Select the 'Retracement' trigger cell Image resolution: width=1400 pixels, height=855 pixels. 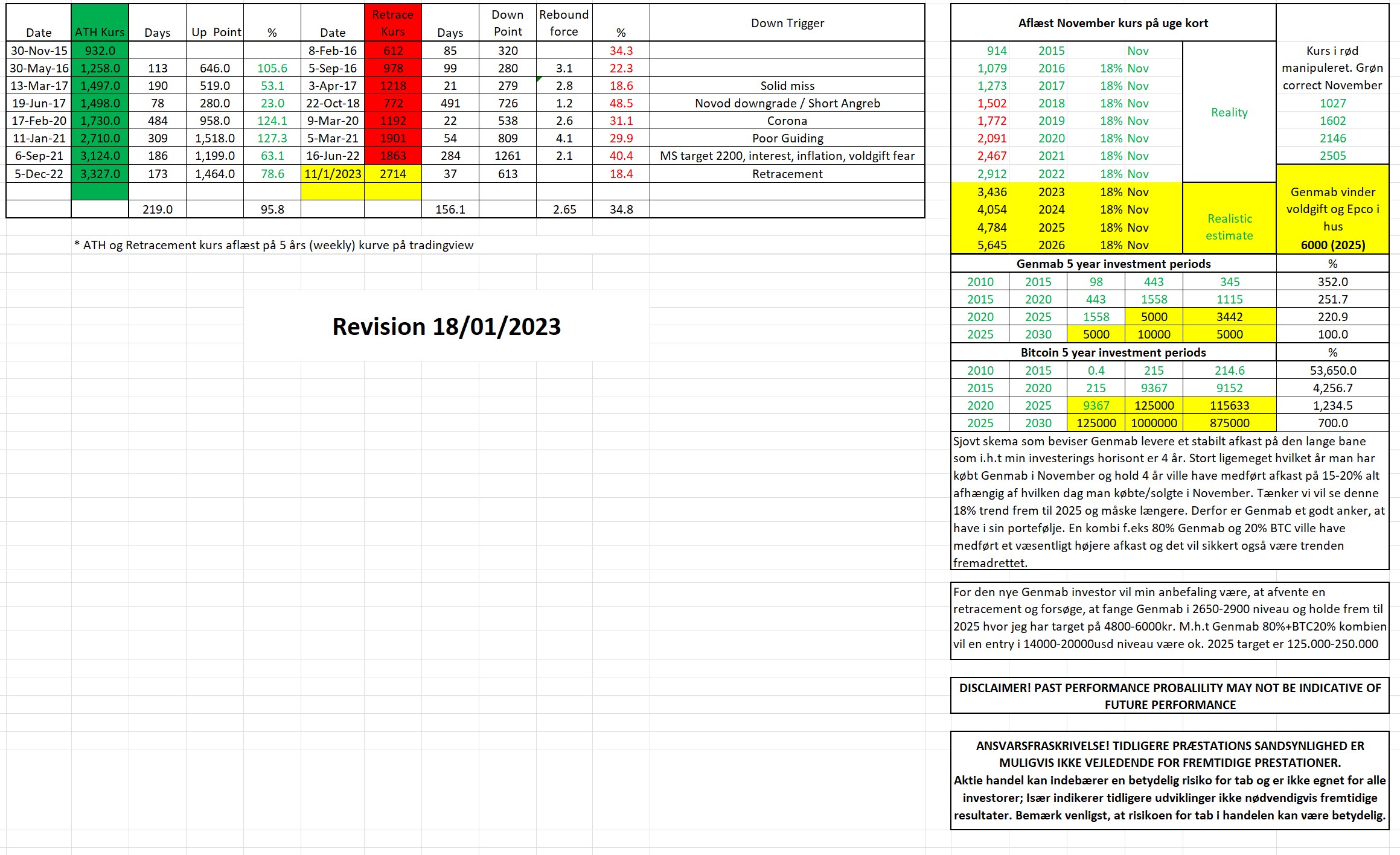787,174
